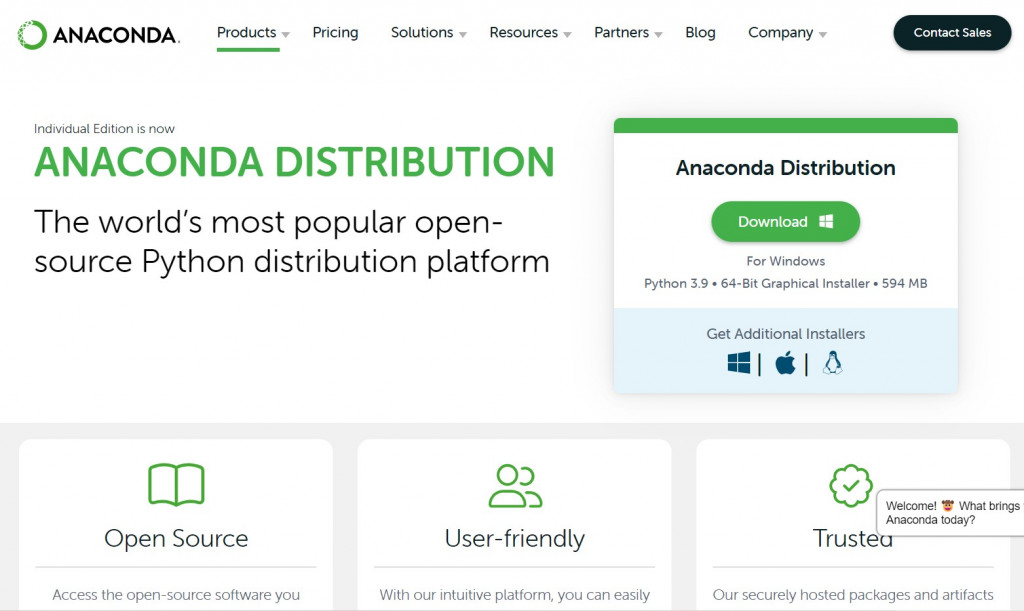Click "Our securely hosted packages" description text
The image size is (1024, 611).
853,595
